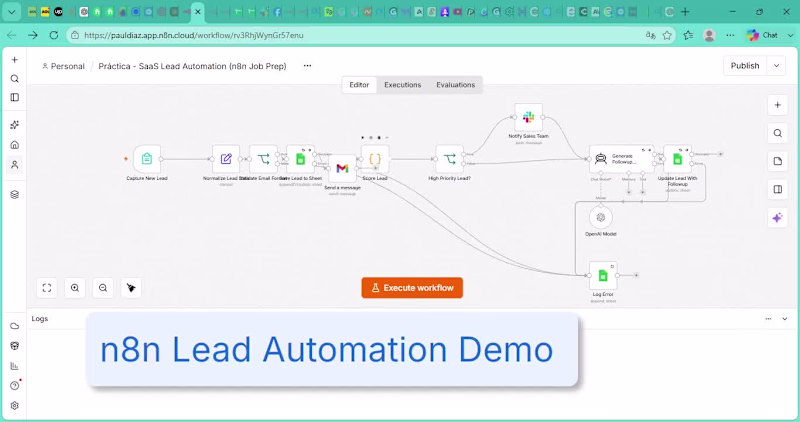Add a node with the canvas plus button
Screen dimensions: 800x422
[778, 105]
